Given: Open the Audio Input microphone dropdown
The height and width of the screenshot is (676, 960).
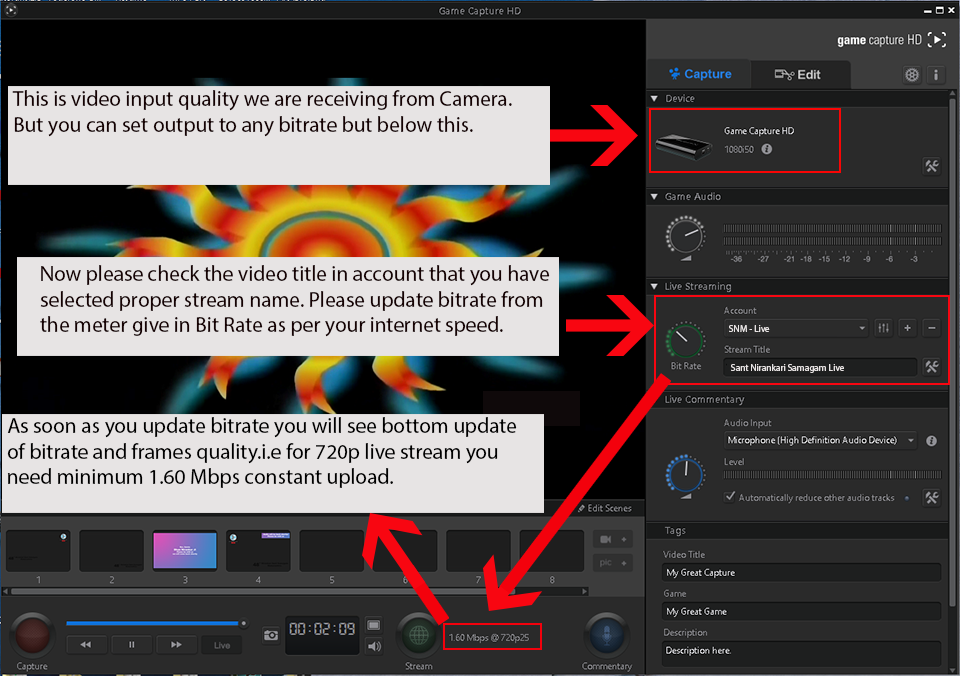Looking at the screenshot, I should coord(820,440).
